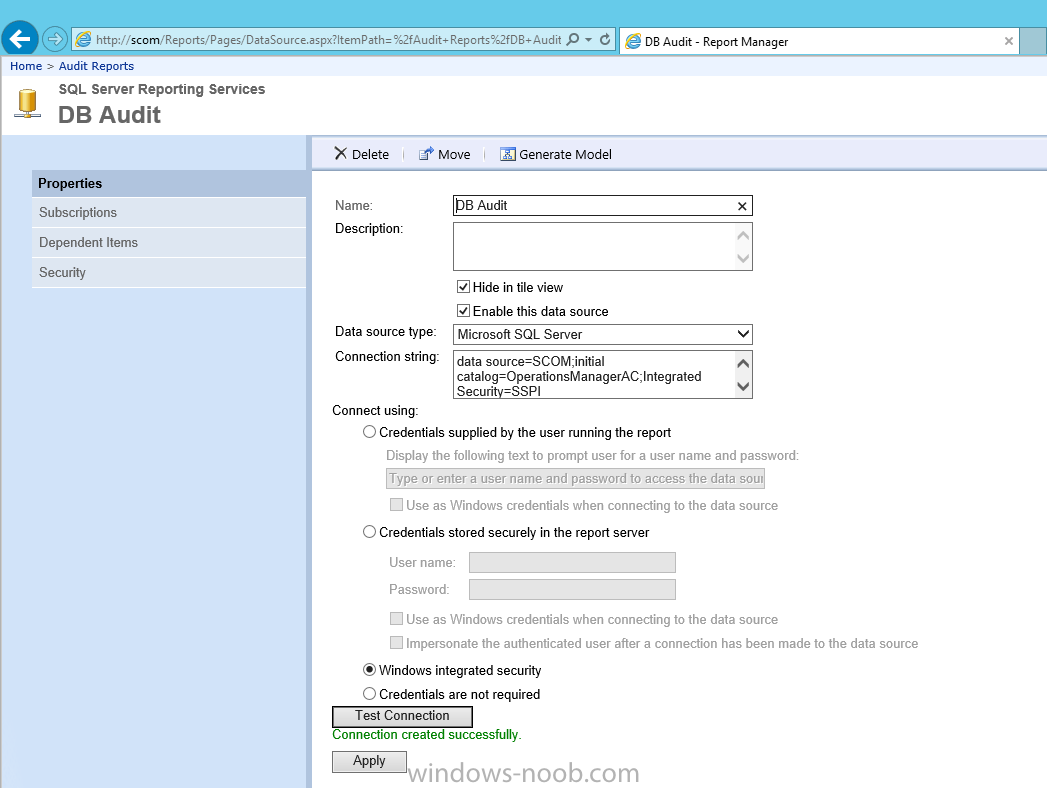Click the Password field
The height and width of the screenshot is (788, 1047).
572,590
